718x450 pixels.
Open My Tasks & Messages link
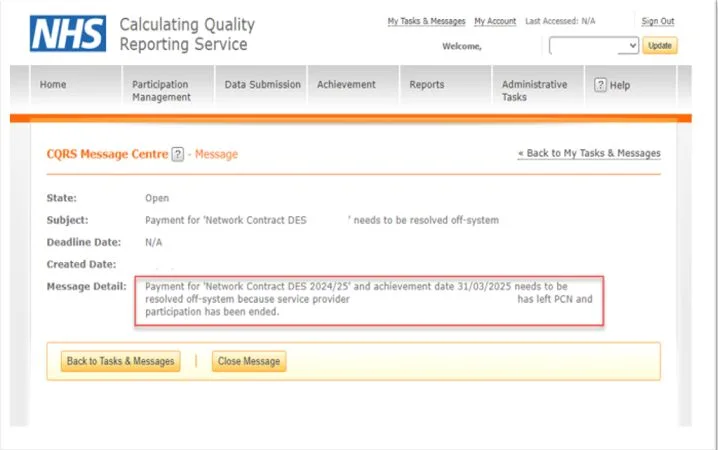pyautogui.click(x=426, y=21)
